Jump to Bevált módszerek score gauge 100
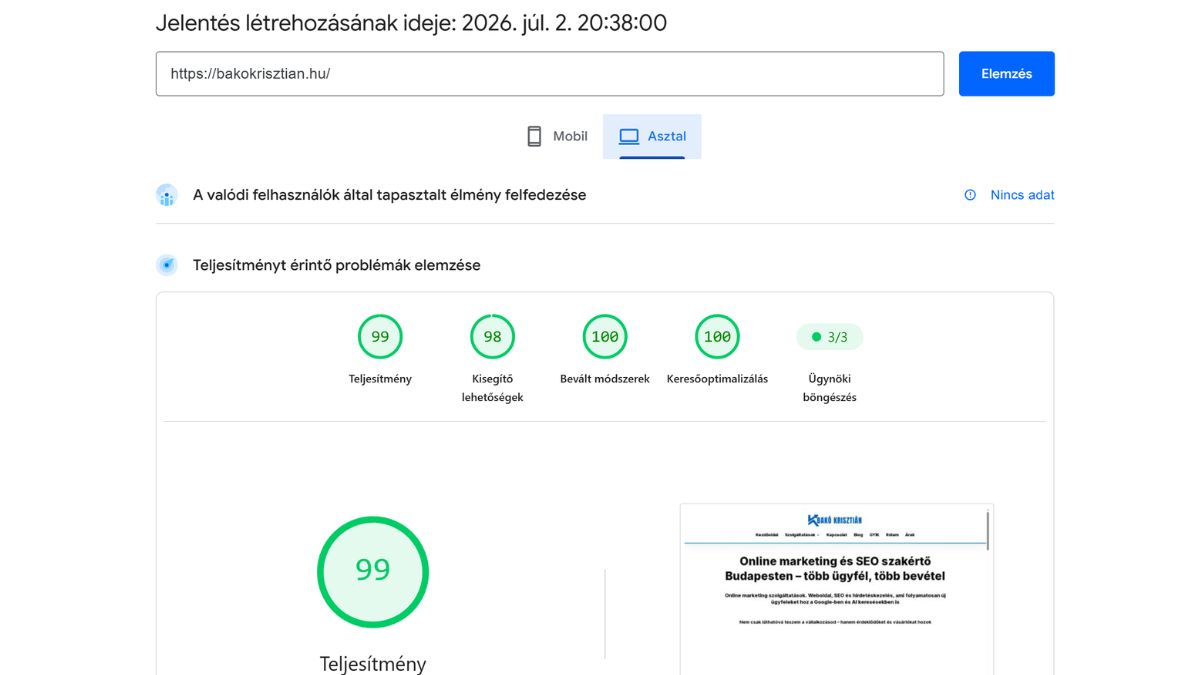Screen dimensions: 1200x675 point(605,337)
